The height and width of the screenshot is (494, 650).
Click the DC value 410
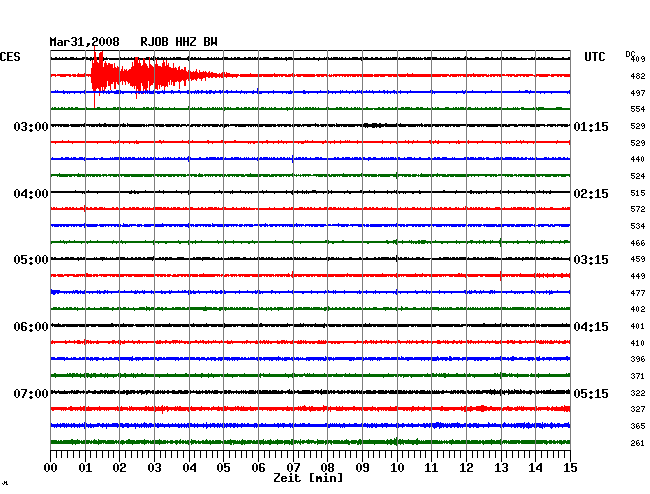click(x=638, y=343)
